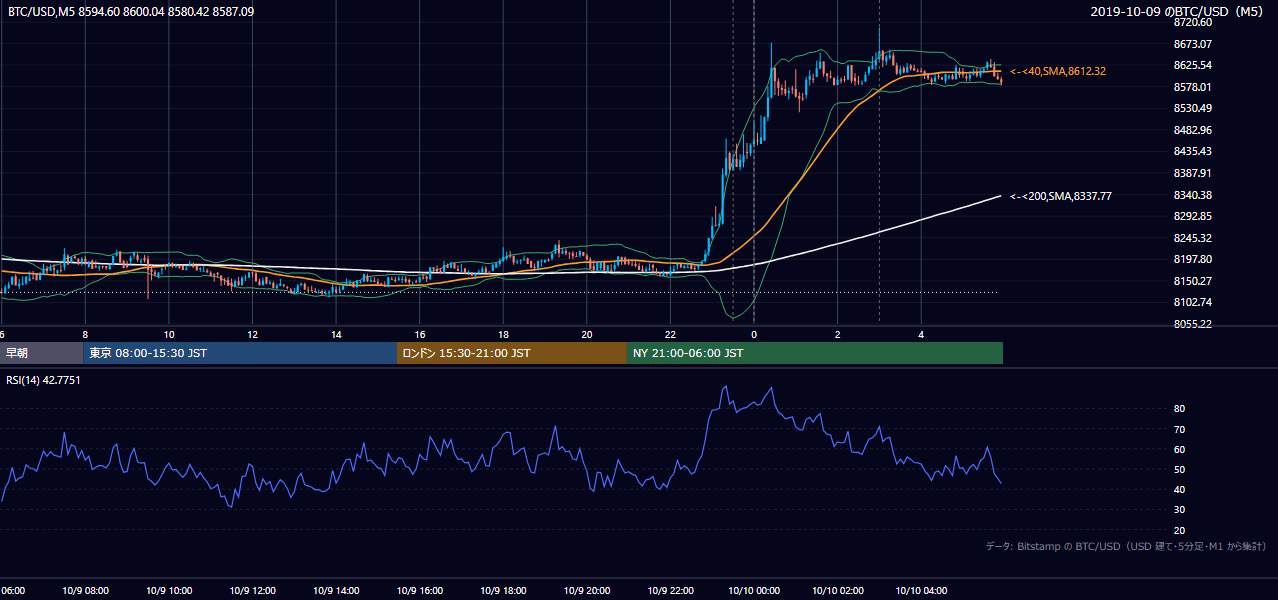Click the 早朝 session bar
1278x600 pixels.
point(42,353)
